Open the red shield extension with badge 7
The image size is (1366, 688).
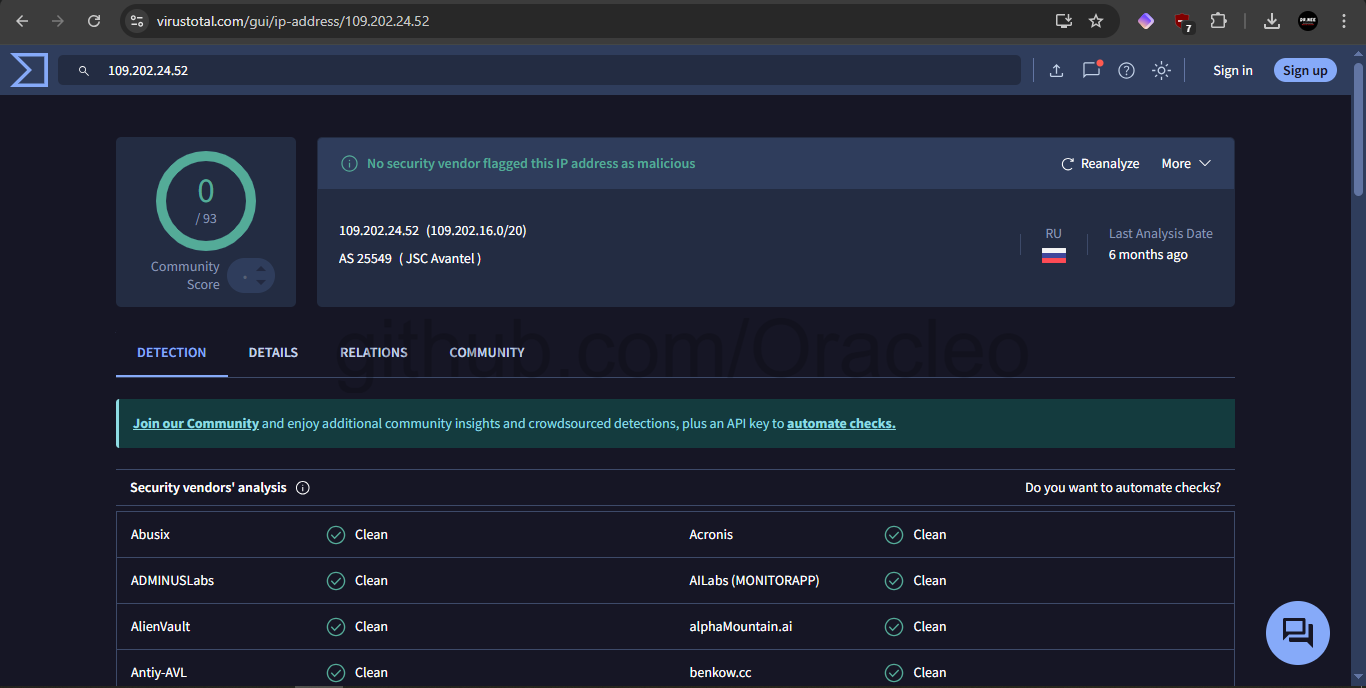[x=1183, y=22]
